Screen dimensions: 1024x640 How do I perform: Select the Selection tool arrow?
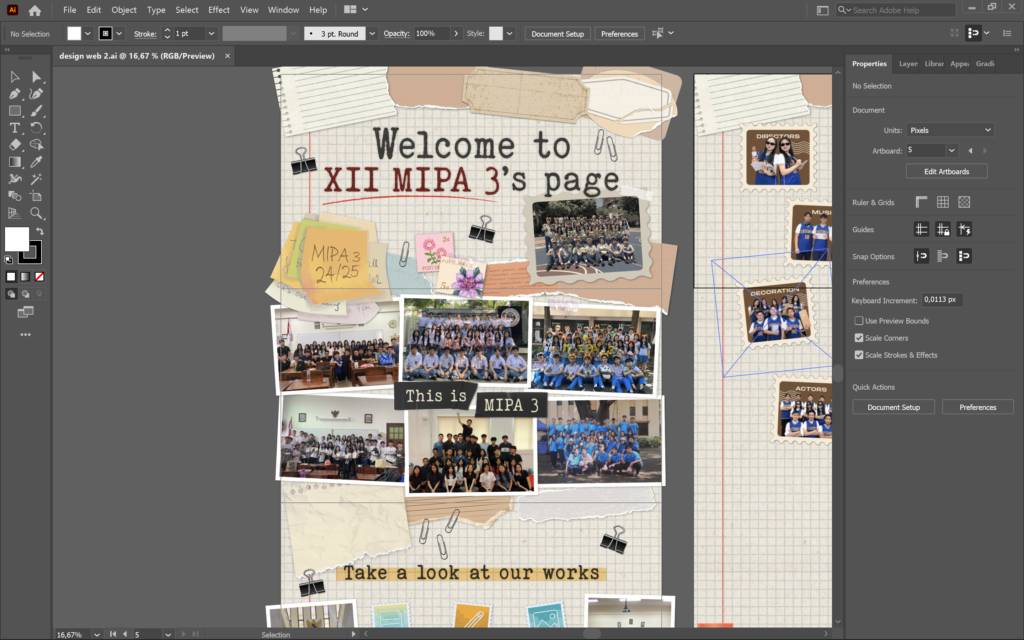coord(14,77)
